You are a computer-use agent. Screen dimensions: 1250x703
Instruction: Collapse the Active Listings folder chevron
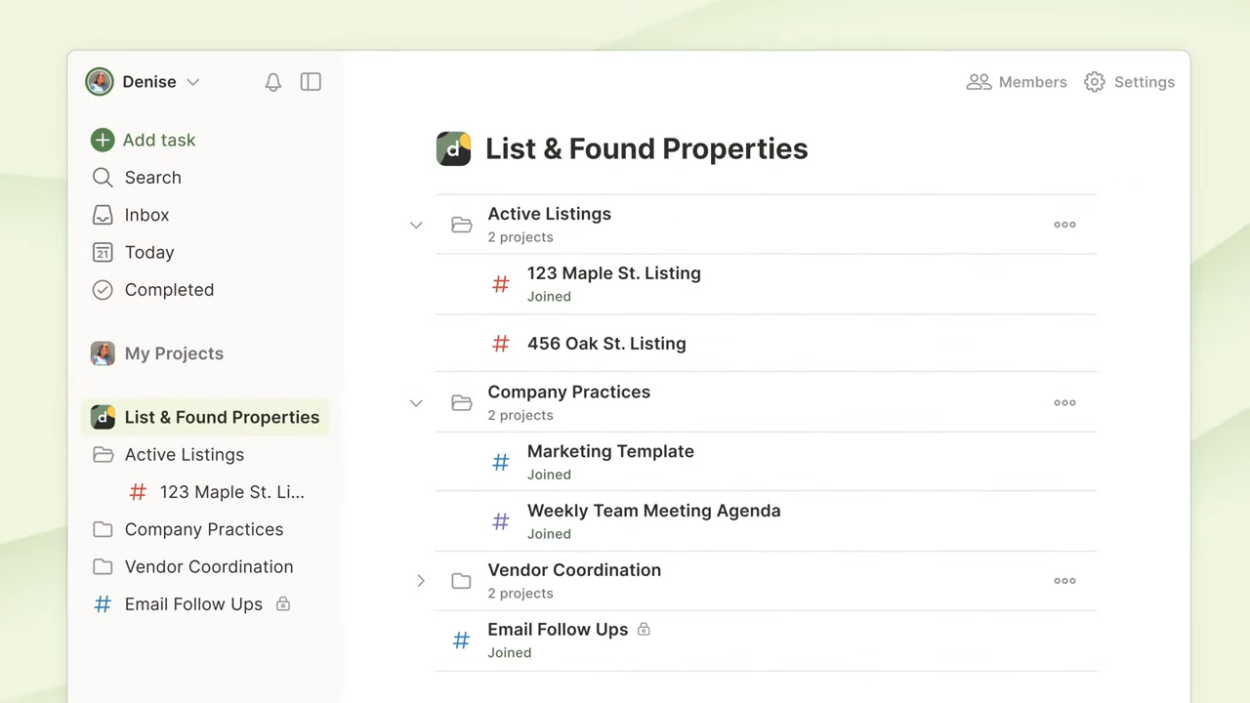coord(416,225)
